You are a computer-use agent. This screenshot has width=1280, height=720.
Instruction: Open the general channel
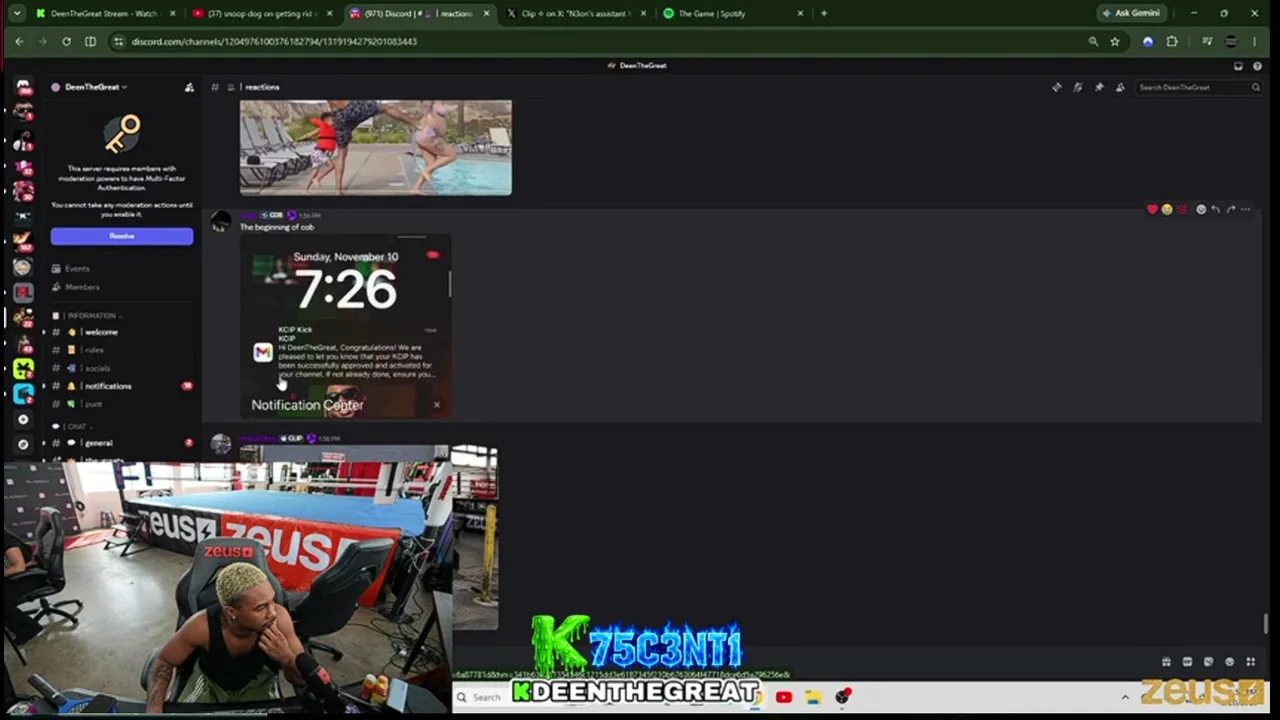(98, 443)
